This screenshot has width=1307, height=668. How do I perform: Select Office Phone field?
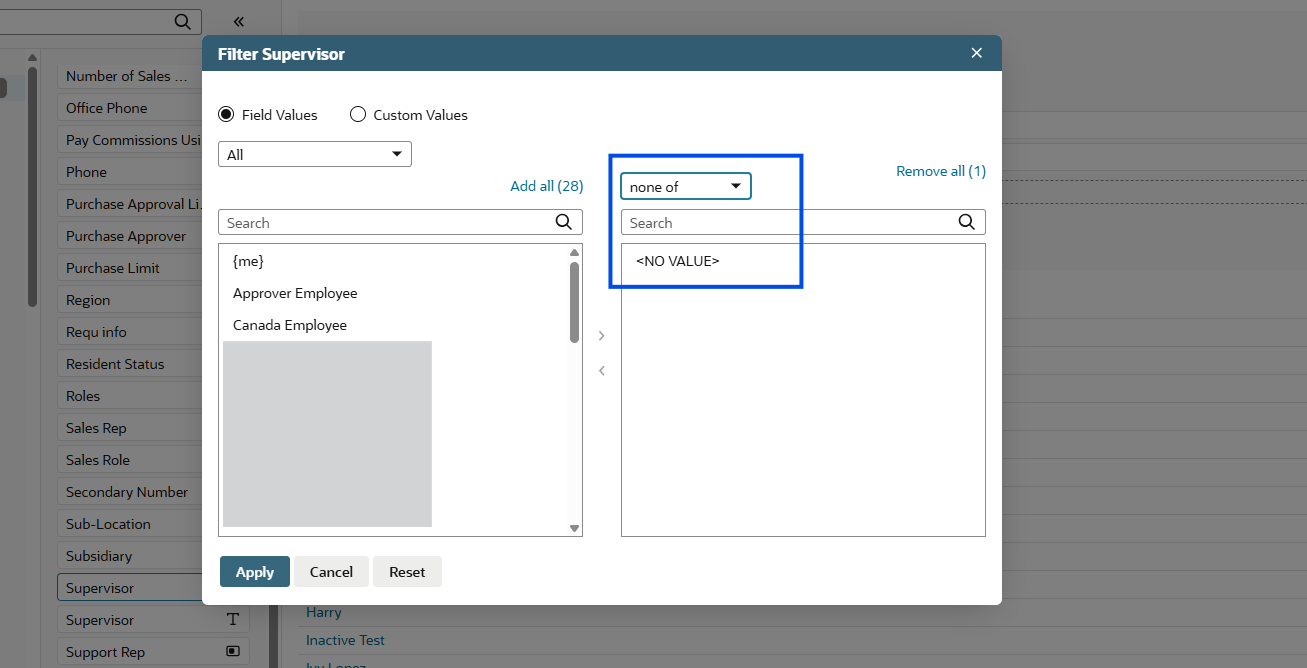pyautogui.click(x=130, y=108)
